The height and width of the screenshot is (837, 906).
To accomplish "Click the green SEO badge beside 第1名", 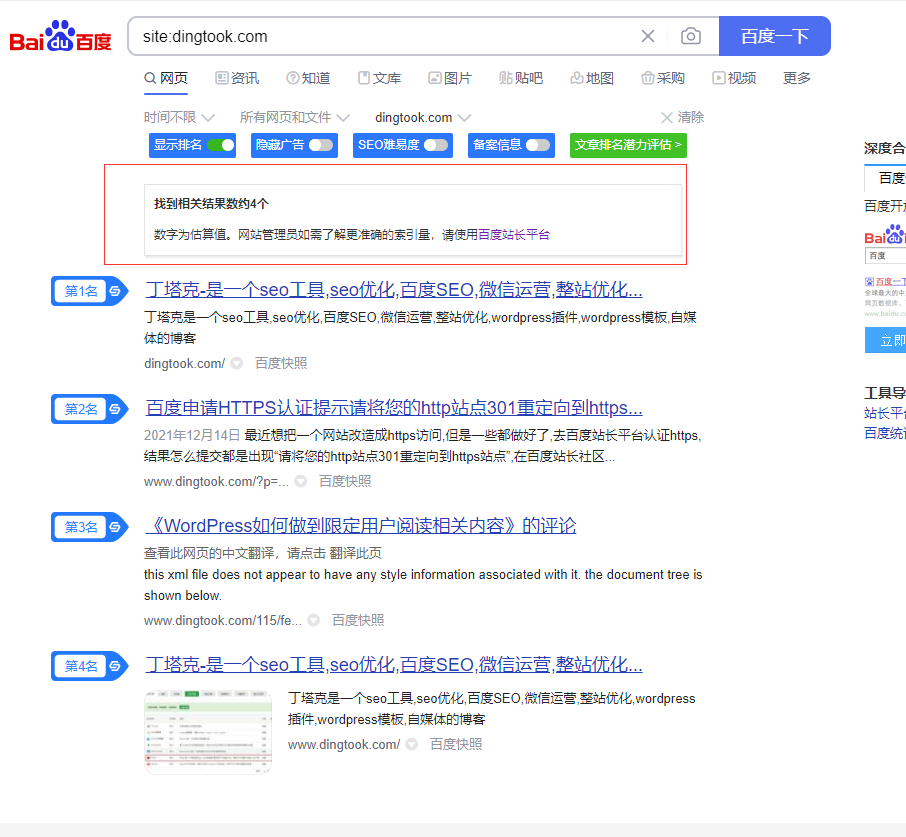I will [114, 291].
